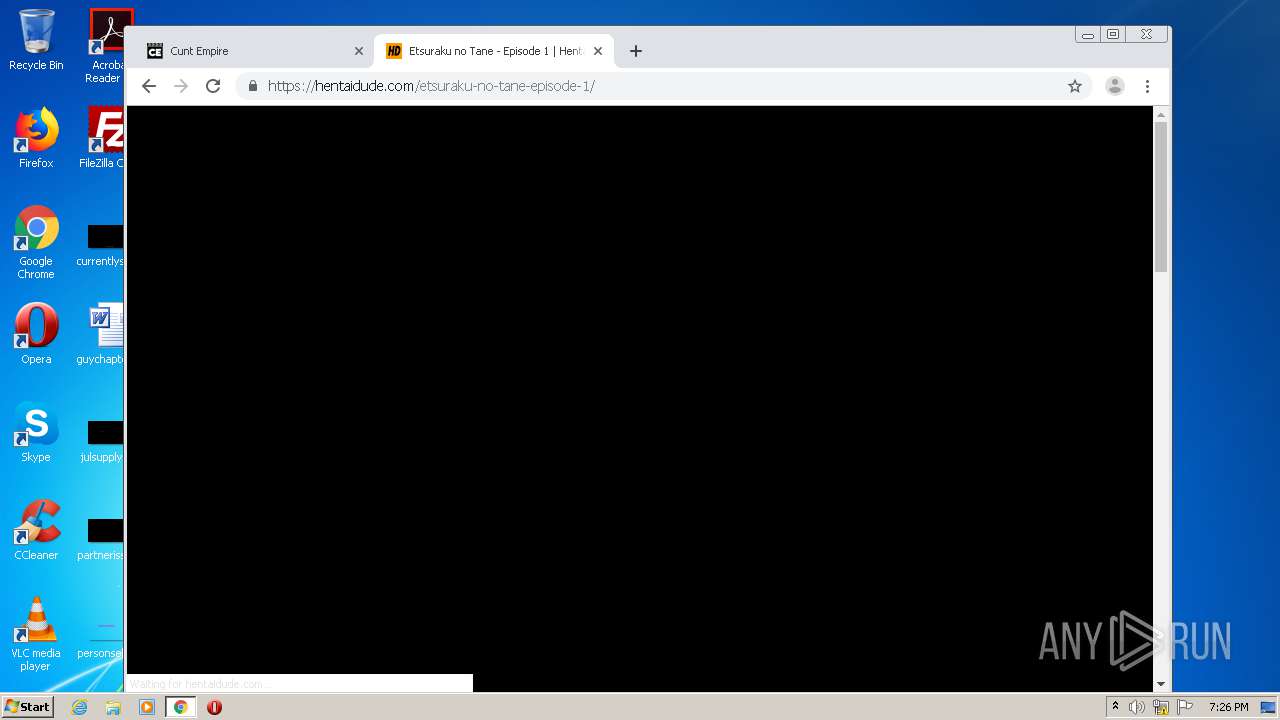
Task: Open Windows Media Player taskbar icon
Action: 147,707
